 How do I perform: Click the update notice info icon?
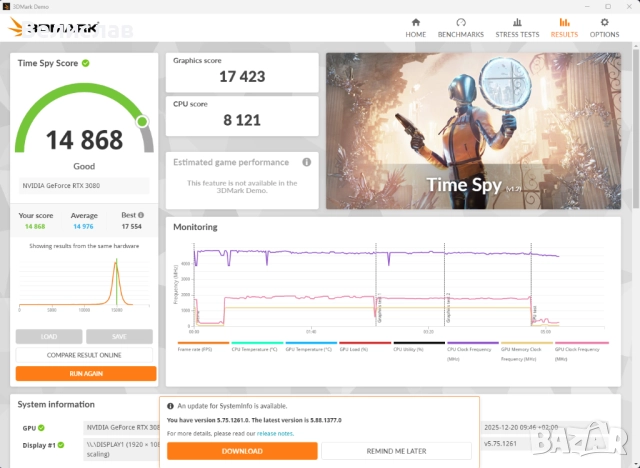click(170, 406)
